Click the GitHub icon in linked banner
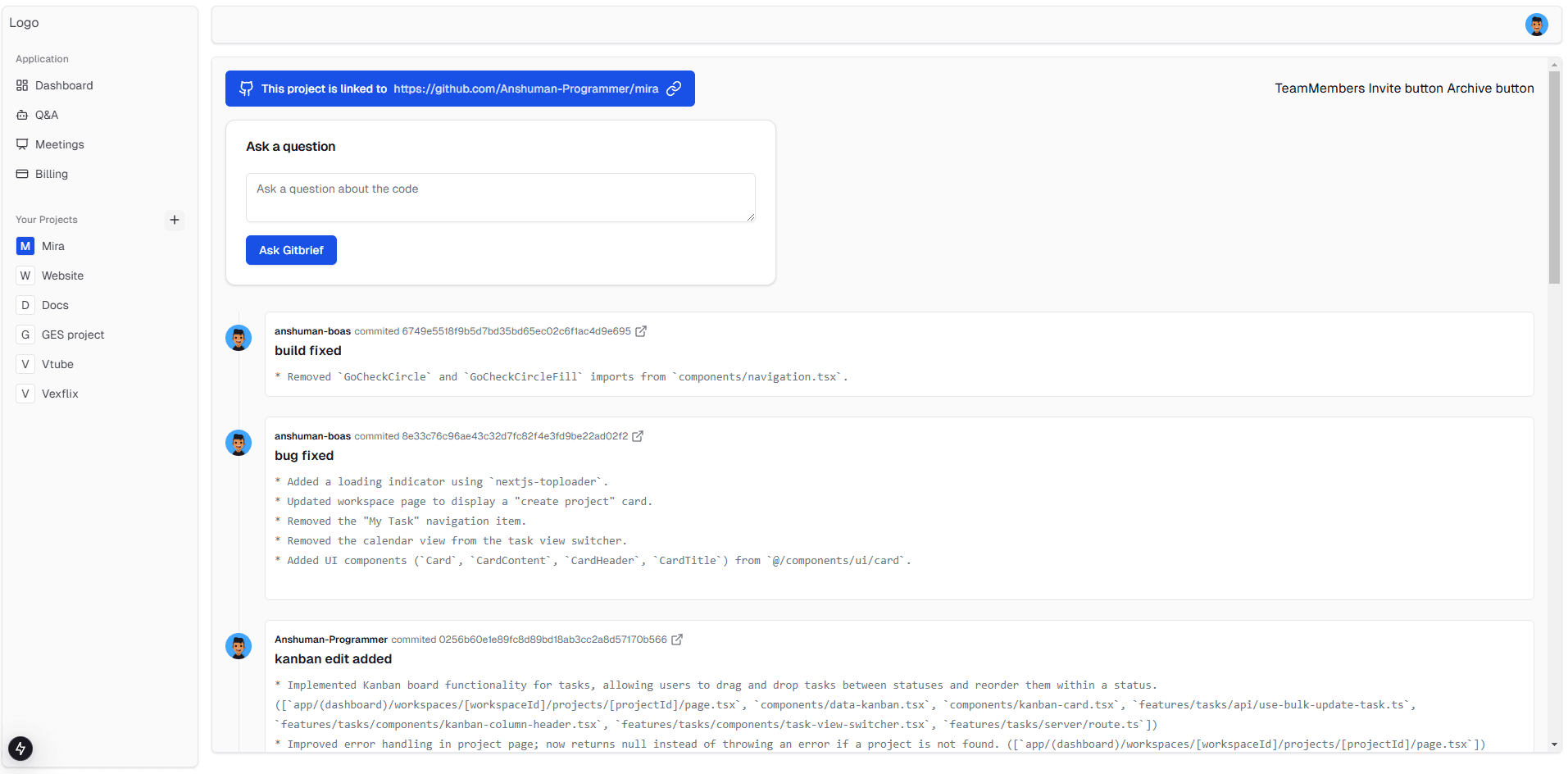 246,89
